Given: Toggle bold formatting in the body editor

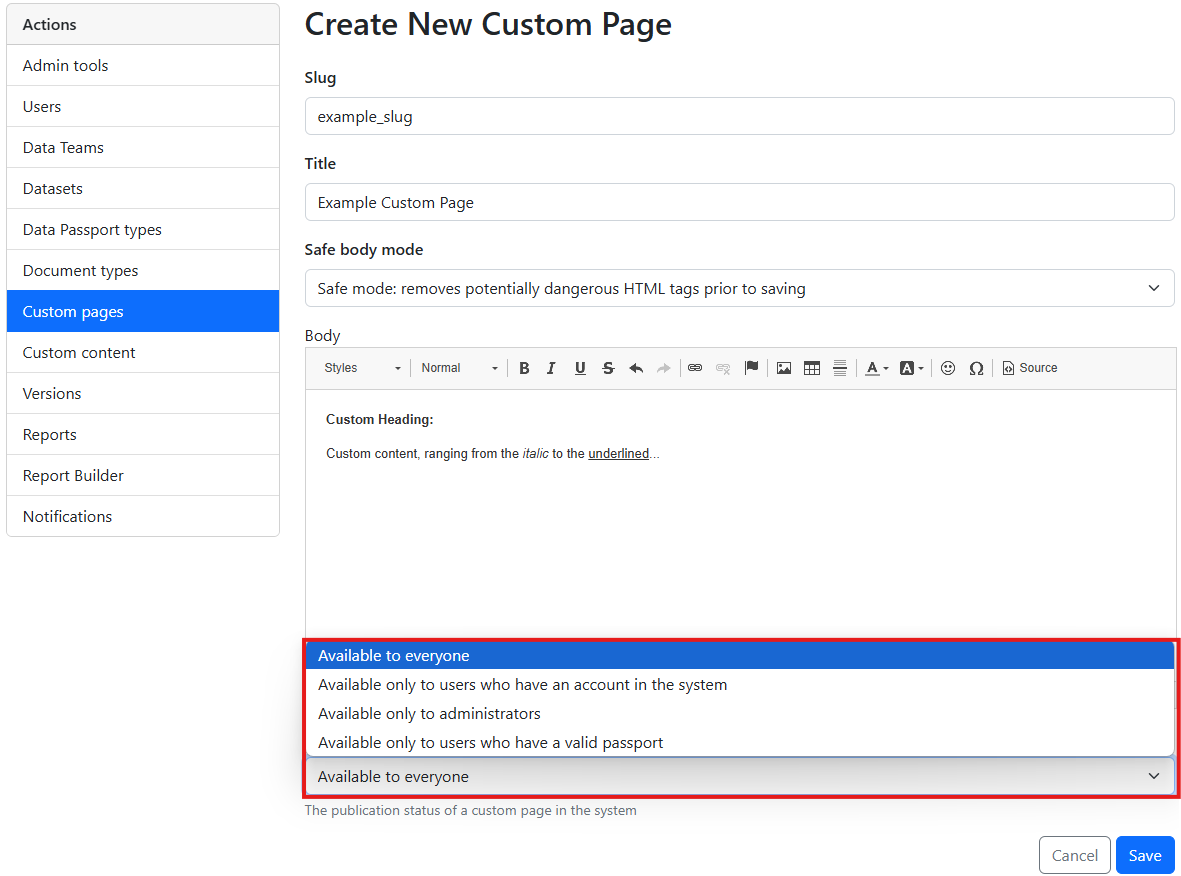Looking at the screenshot, I should 524,368.
